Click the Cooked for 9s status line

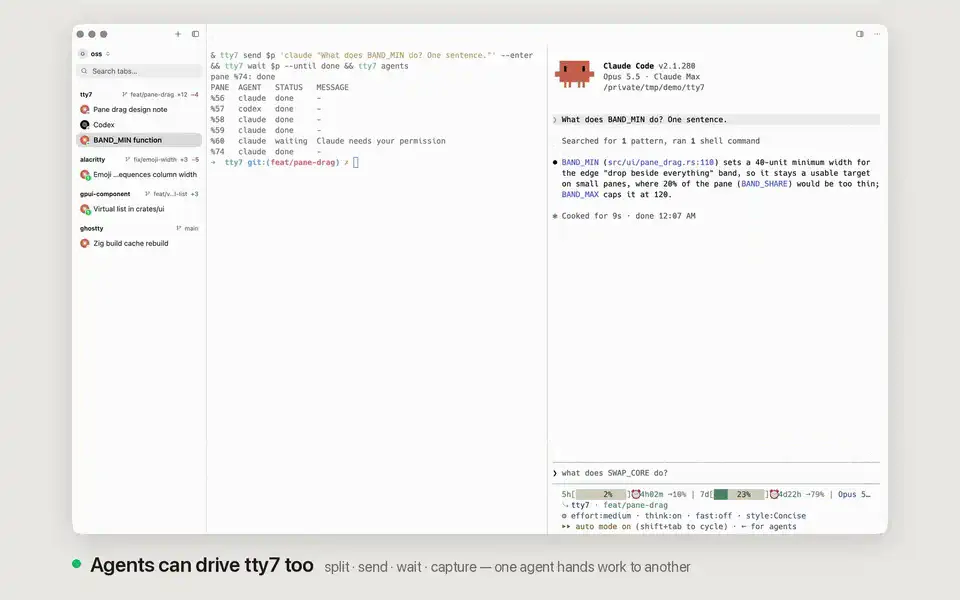click(x=624, y=216)
